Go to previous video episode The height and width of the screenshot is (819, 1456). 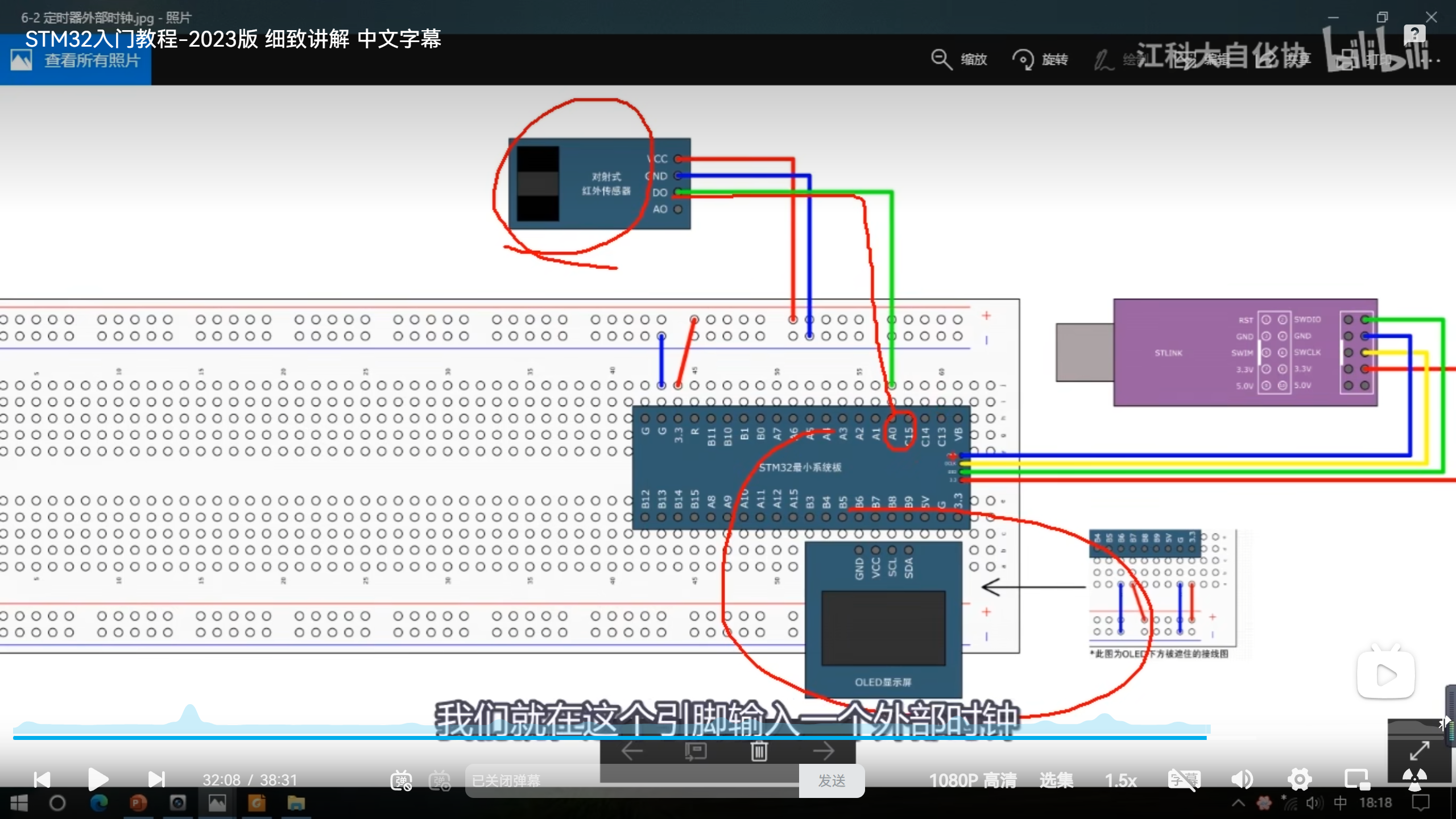[x=42, y=779]
